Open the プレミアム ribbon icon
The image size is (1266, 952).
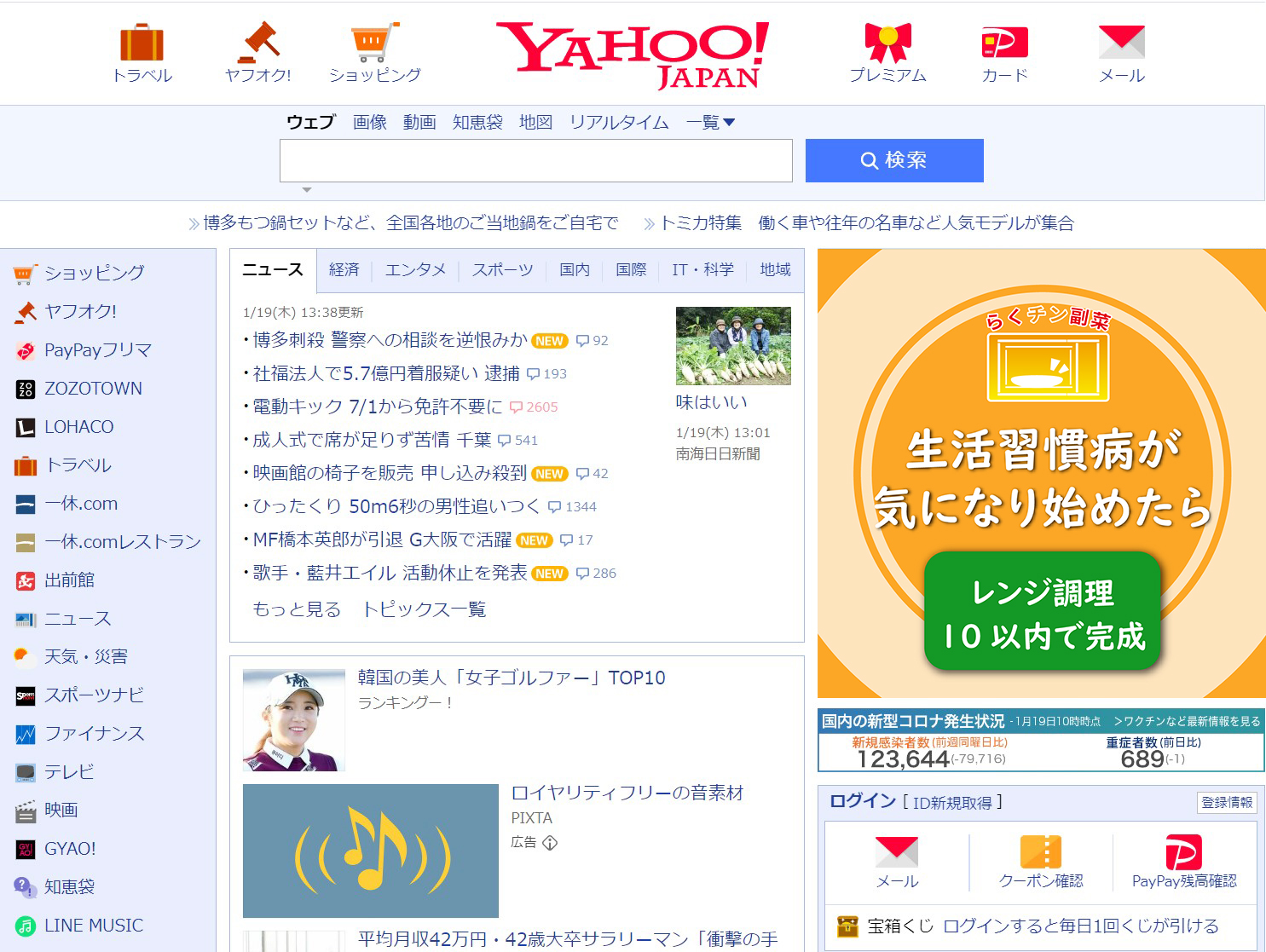coord(887,43)
